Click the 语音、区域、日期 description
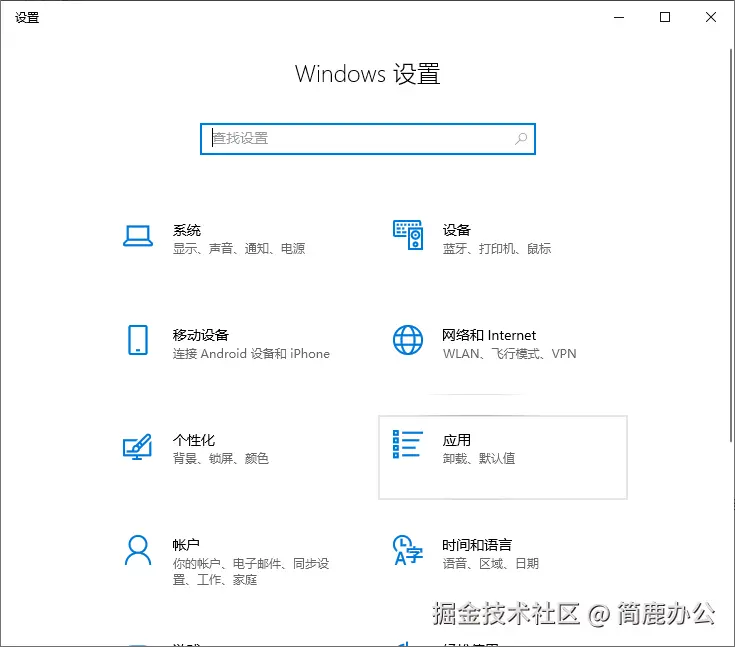 click(x=491, y=563)
